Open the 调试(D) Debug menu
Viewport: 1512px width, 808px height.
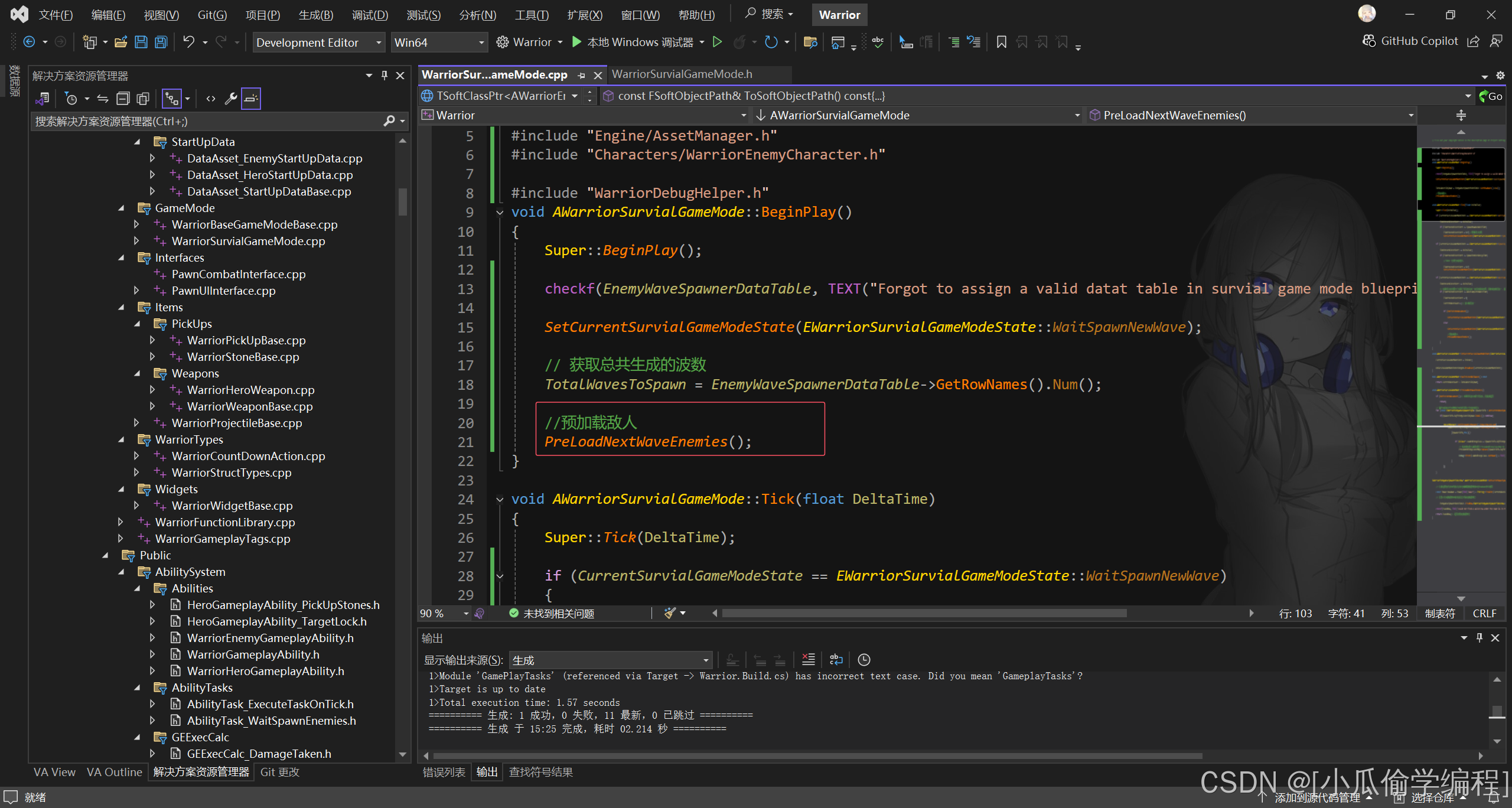click(370, 15)
